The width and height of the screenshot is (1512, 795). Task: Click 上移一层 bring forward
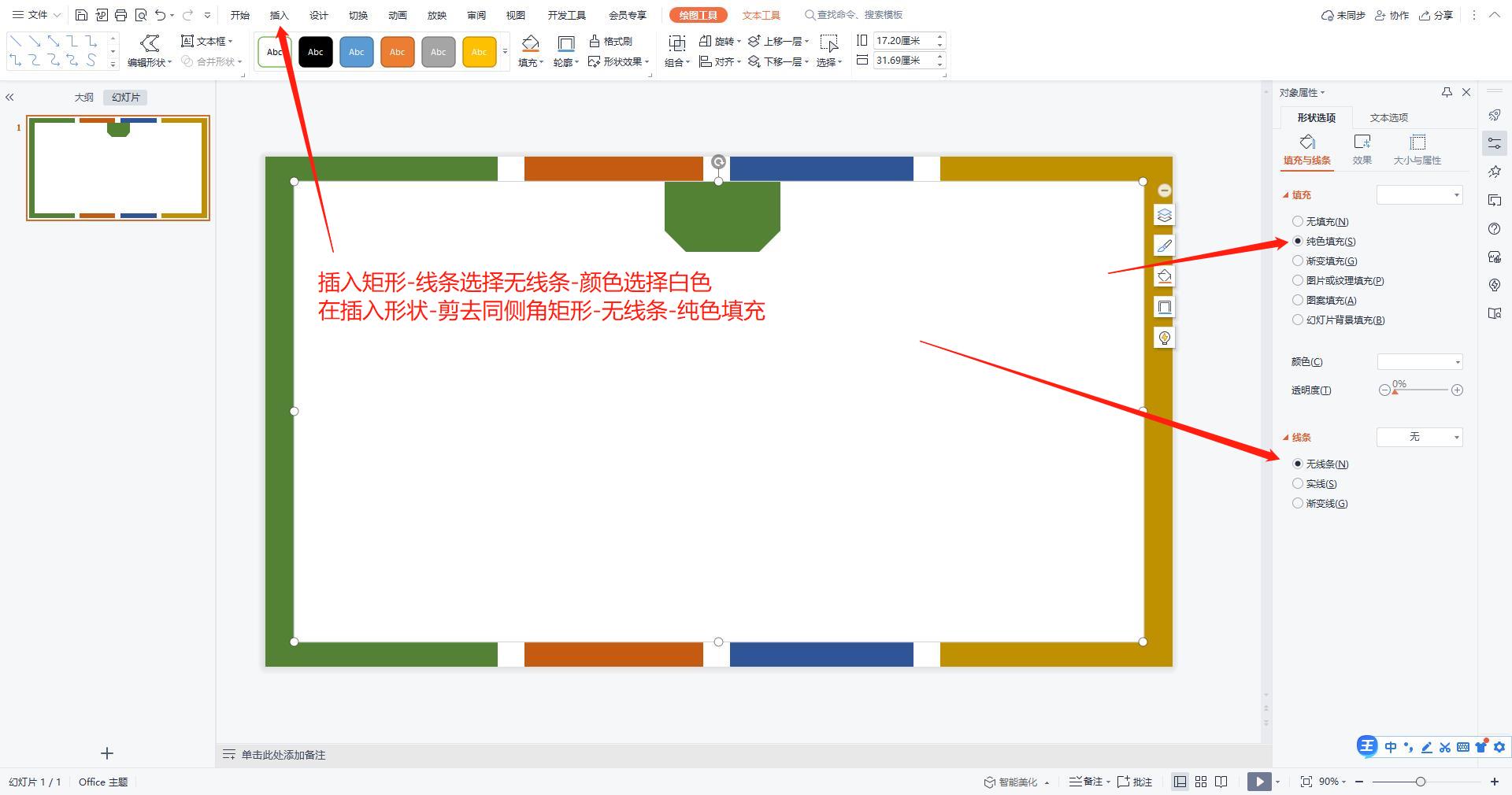click(778, 41)
